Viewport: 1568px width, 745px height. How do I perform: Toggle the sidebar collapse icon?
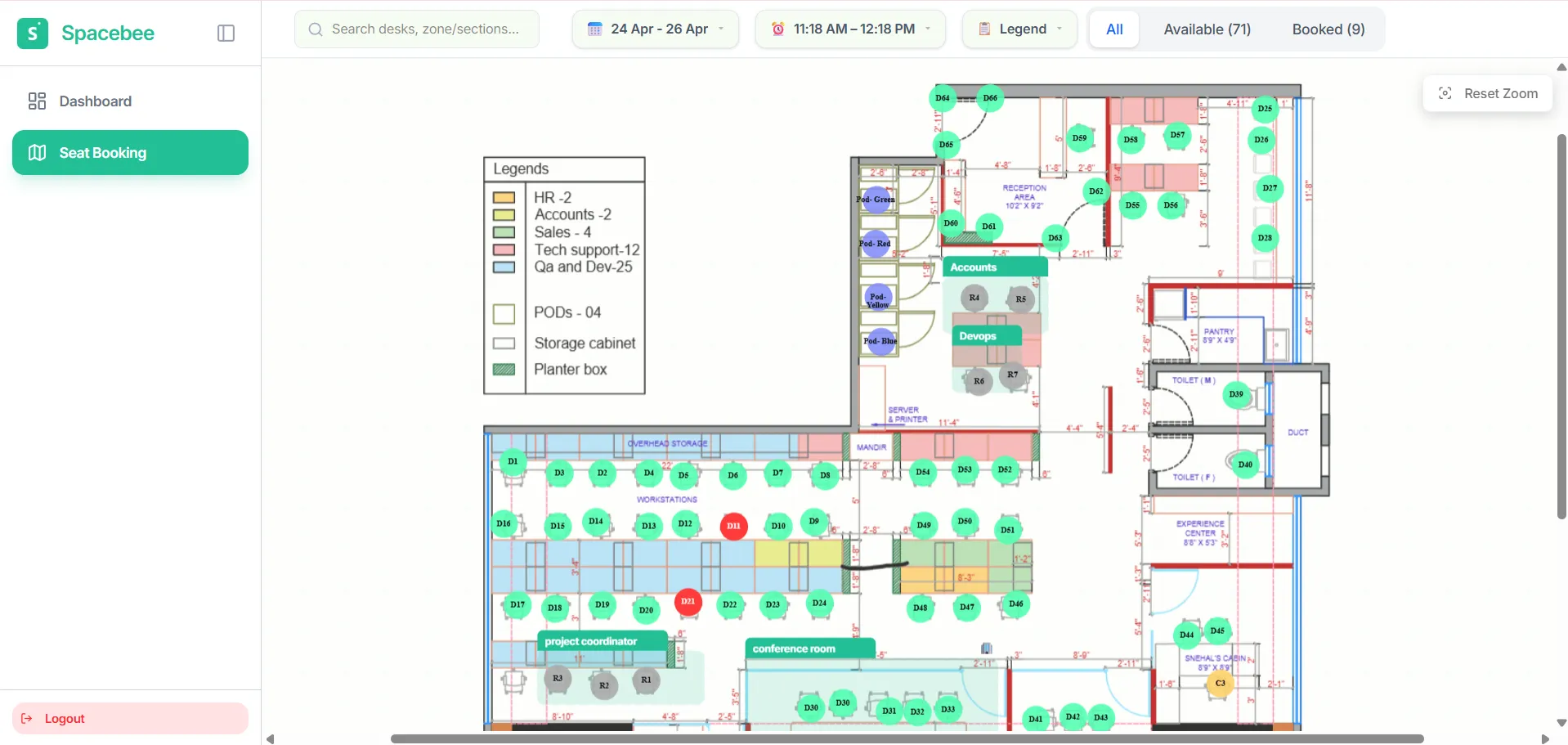pyautogui.click(x=226, y=34)
